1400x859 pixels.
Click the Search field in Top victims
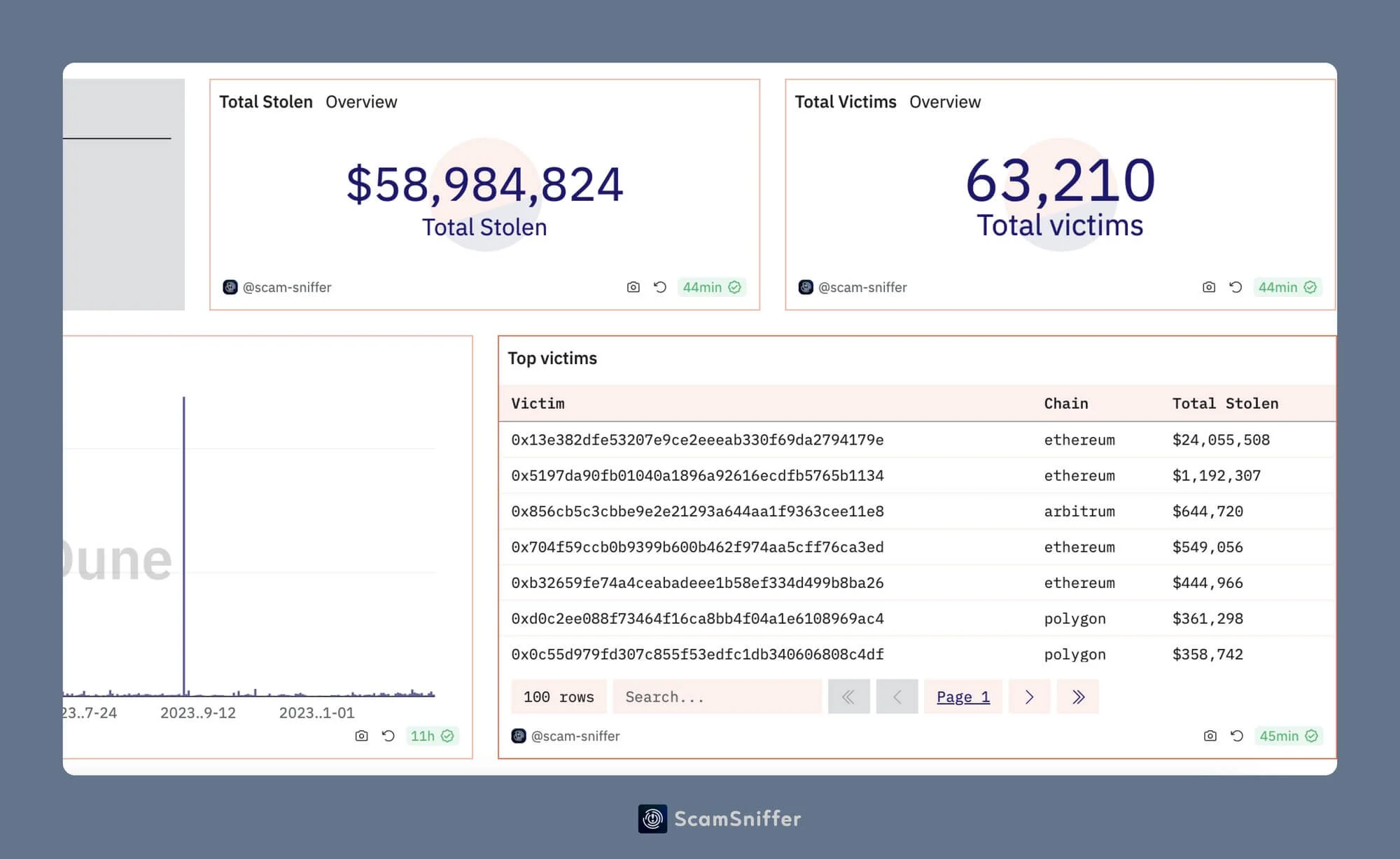tap(717, 697)
